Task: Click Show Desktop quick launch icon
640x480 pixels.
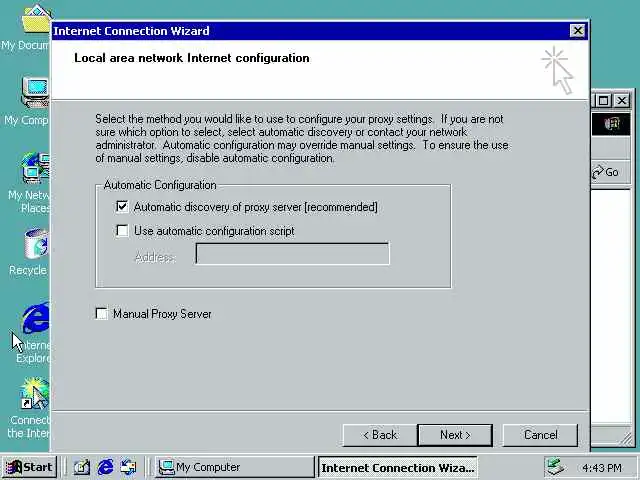Action: (x=82, y=467)
